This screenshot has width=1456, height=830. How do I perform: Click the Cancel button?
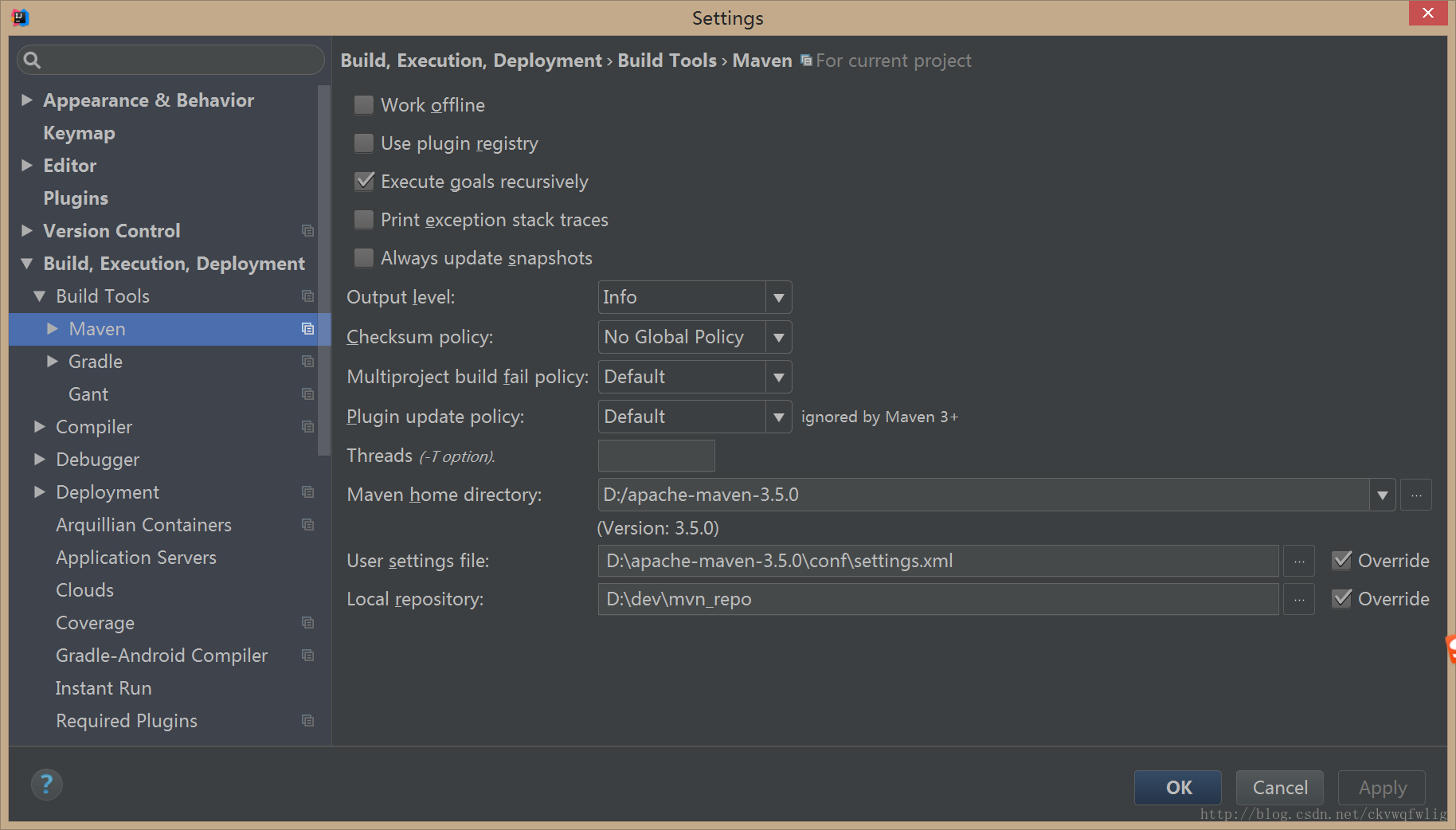coord(1280,788)
